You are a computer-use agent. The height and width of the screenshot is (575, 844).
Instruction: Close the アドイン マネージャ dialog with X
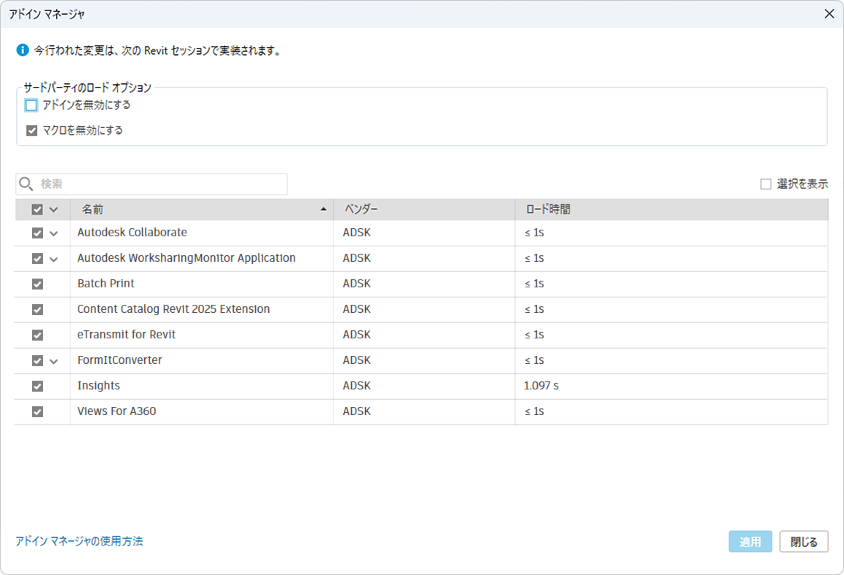829,14
